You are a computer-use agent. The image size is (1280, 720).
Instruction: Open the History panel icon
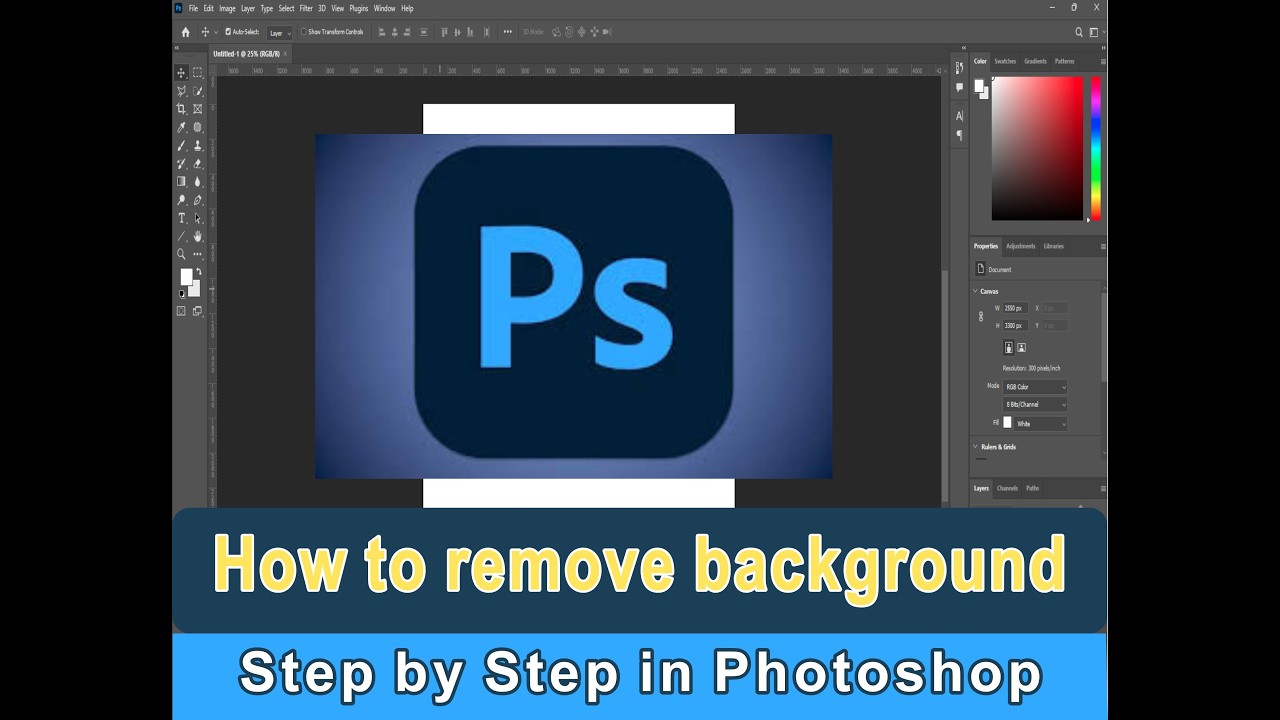[x=959, y=68]
